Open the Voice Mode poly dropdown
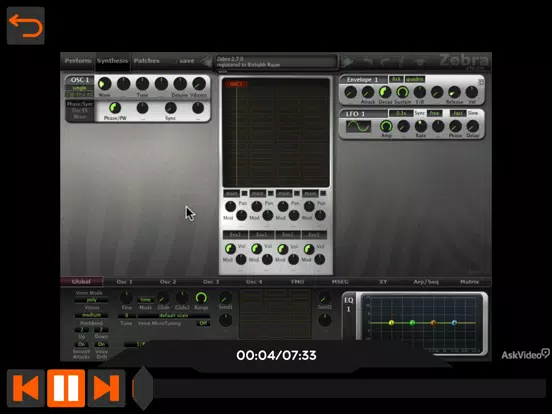 click(x=91, y=300)
